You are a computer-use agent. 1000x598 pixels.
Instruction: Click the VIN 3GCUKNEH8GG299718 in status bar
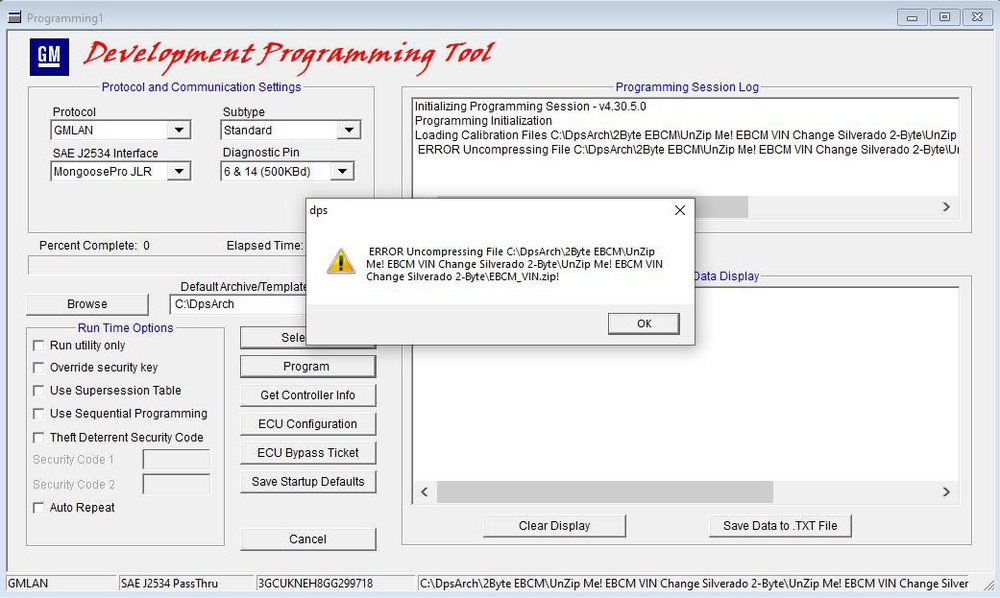click(x=315, y=583)
